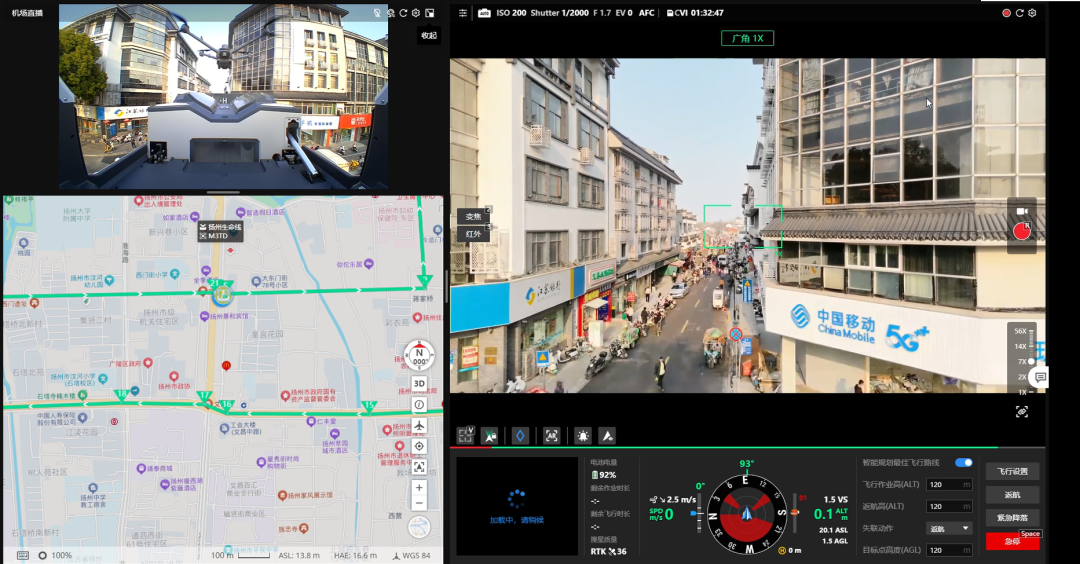The height and width of the screenshot is (564, 1080).
Task: Click the dock camera live thumbnail
Action: pos(223,96)
